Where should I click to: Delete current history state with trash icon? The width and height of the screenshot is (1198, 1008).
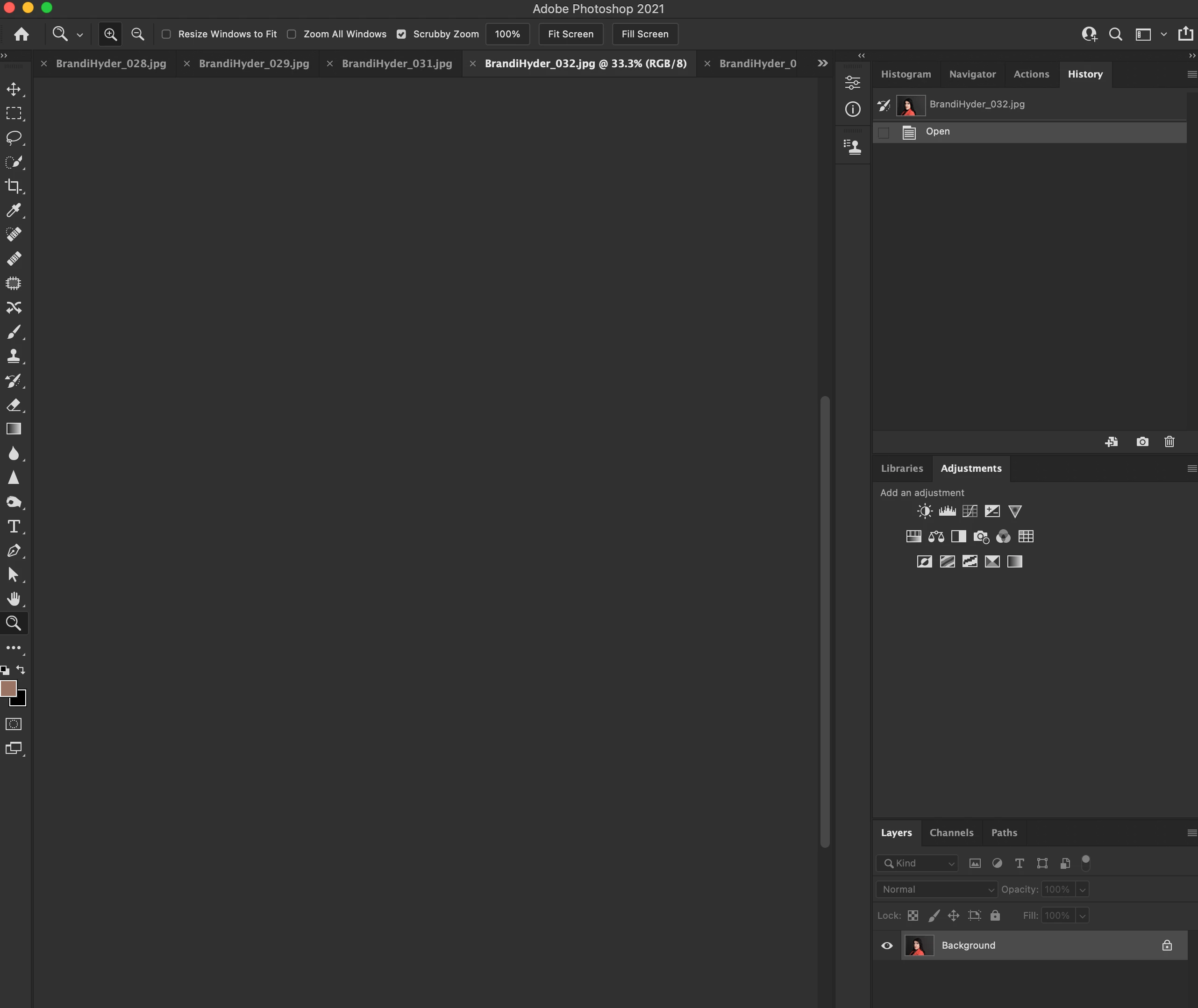[1169, 442]
